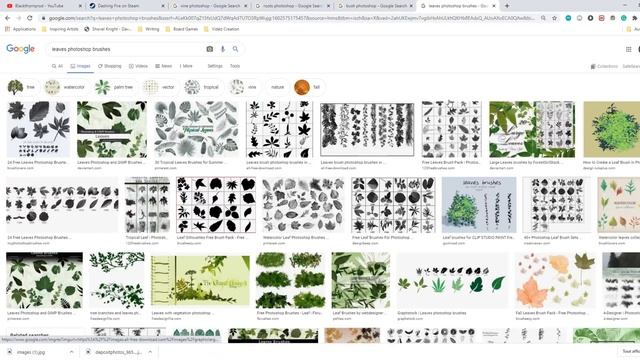Expand the More search options menu

pos(186,66)
